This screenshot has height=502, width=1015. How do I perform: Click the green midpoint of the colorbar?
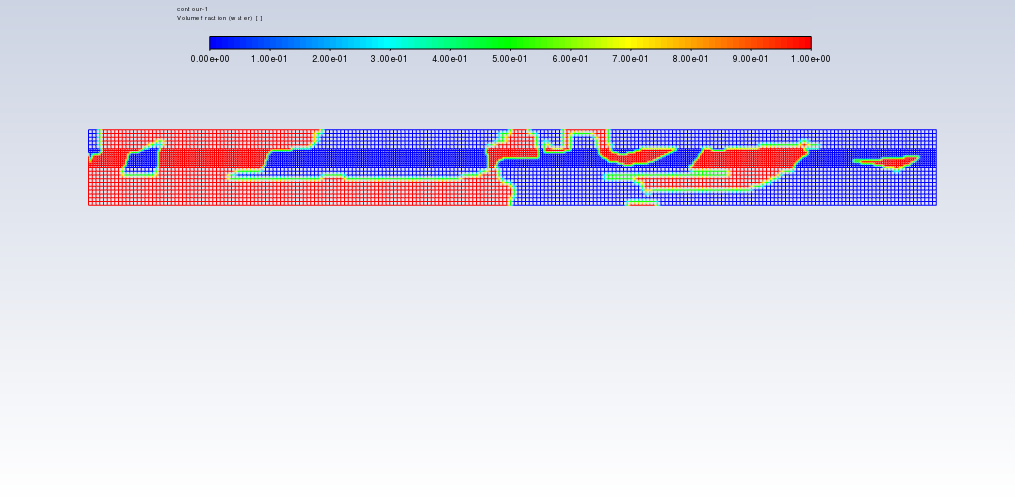[510, 43]
